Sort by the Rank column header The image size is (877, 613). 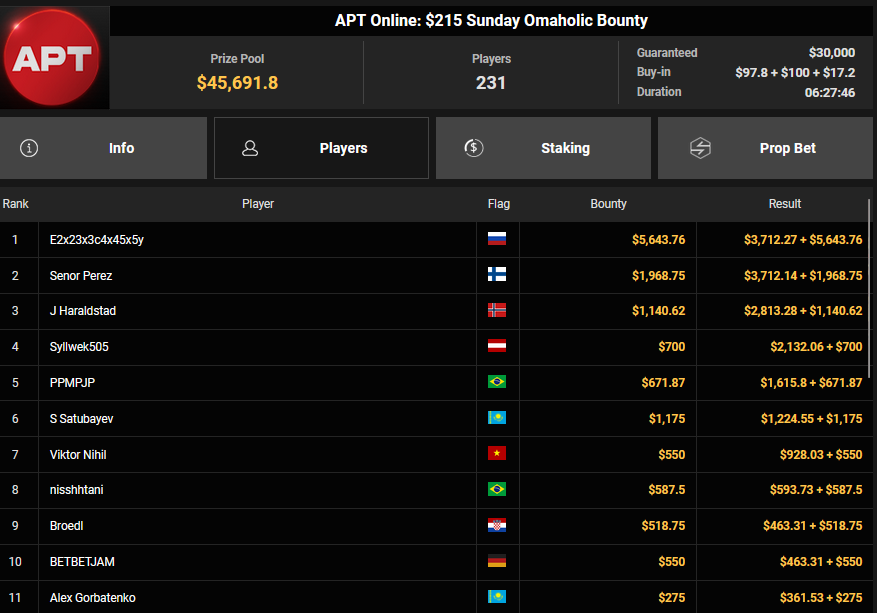pyautogui.click(x=16, y=204)
